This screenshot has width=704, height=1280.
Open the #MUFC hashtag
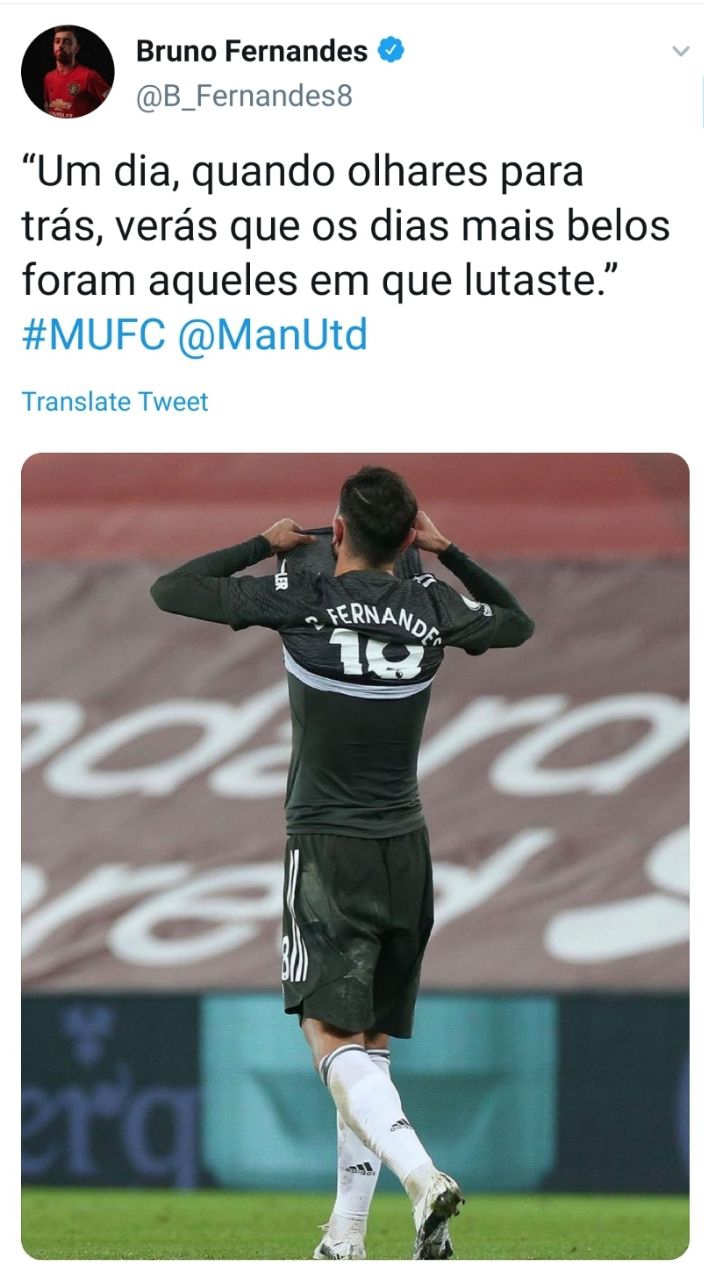[x=93, y=335]
